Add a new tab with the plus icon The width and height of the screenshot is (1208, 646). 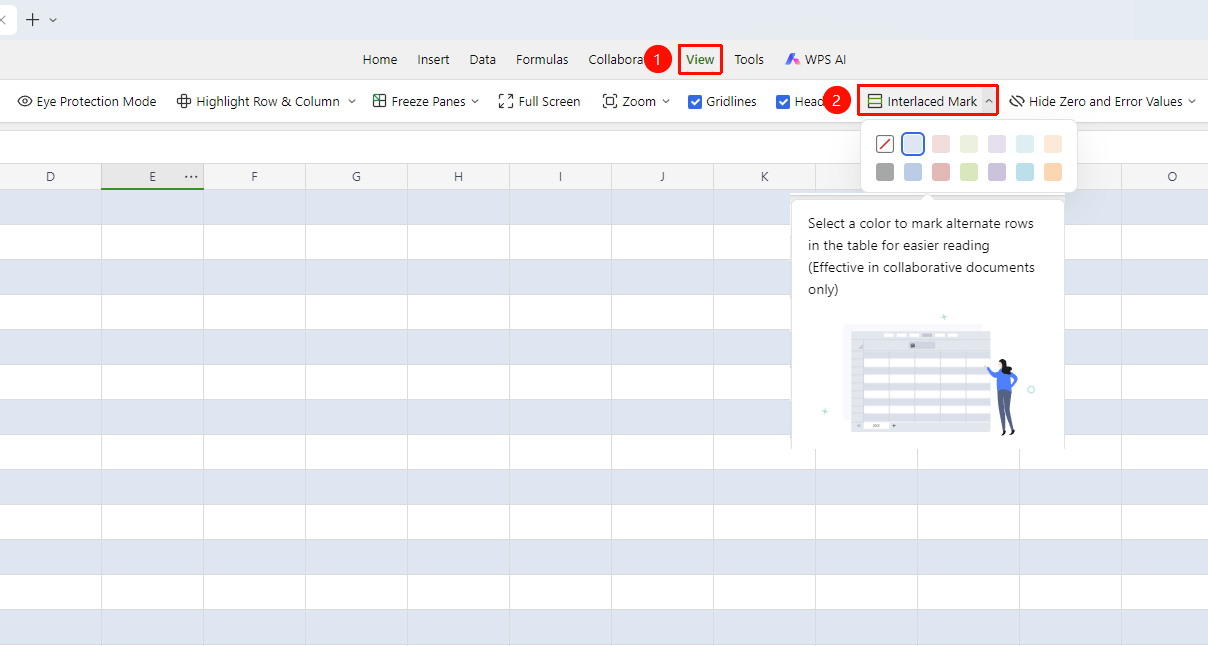pyautogui.click(x=33, y=19)
